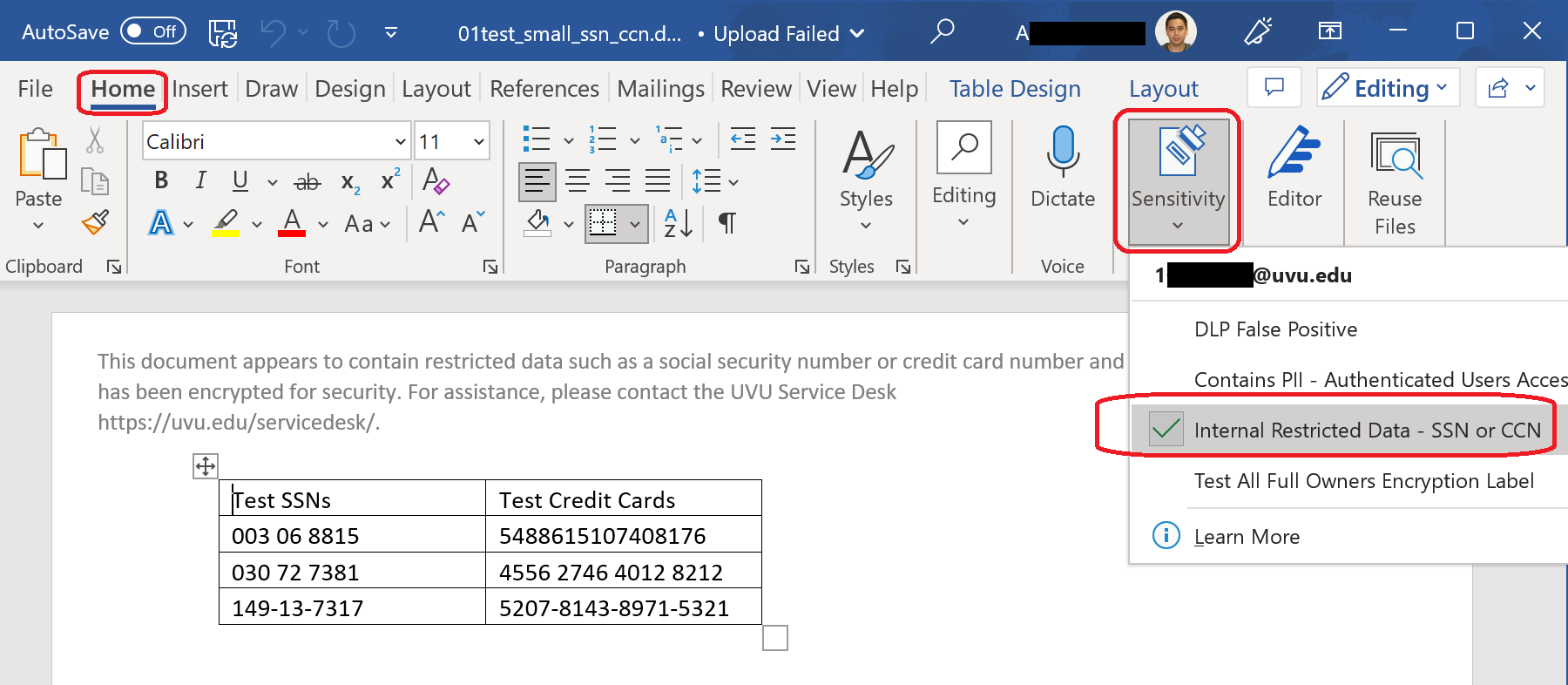Screen dimensions: 1568x685
Task: Toggle Bold formatting
Action: [x=161, y=180]
